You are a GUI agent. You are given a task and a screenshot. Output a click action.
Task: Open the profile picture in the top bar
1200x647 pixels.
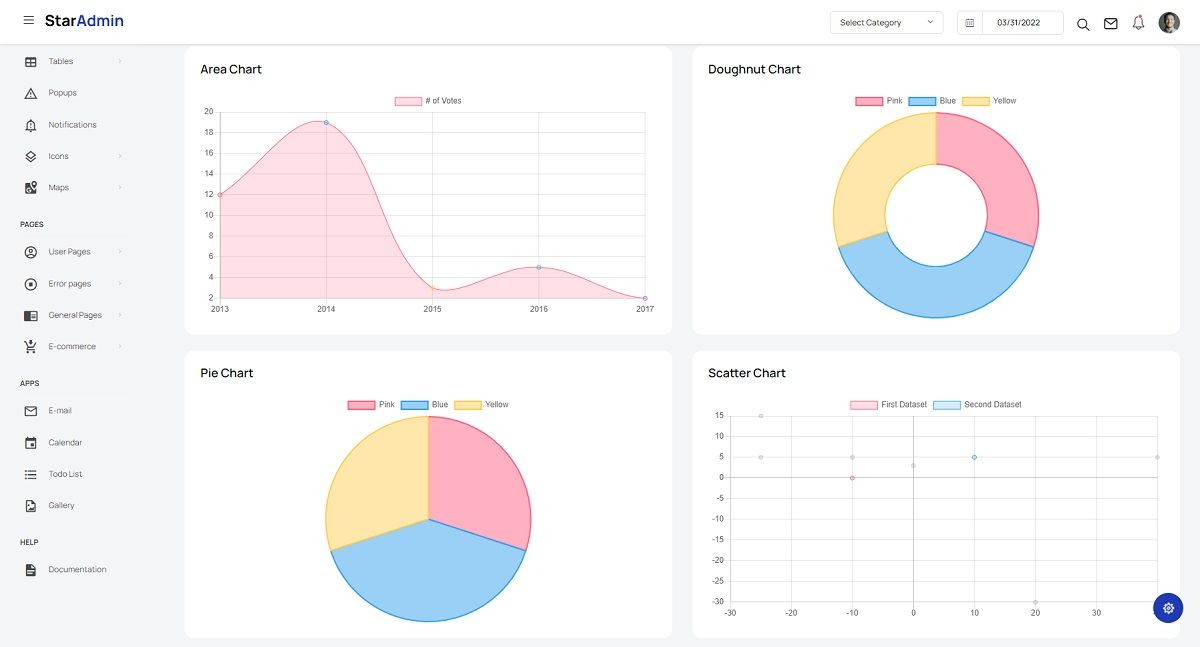(1169, 22)
